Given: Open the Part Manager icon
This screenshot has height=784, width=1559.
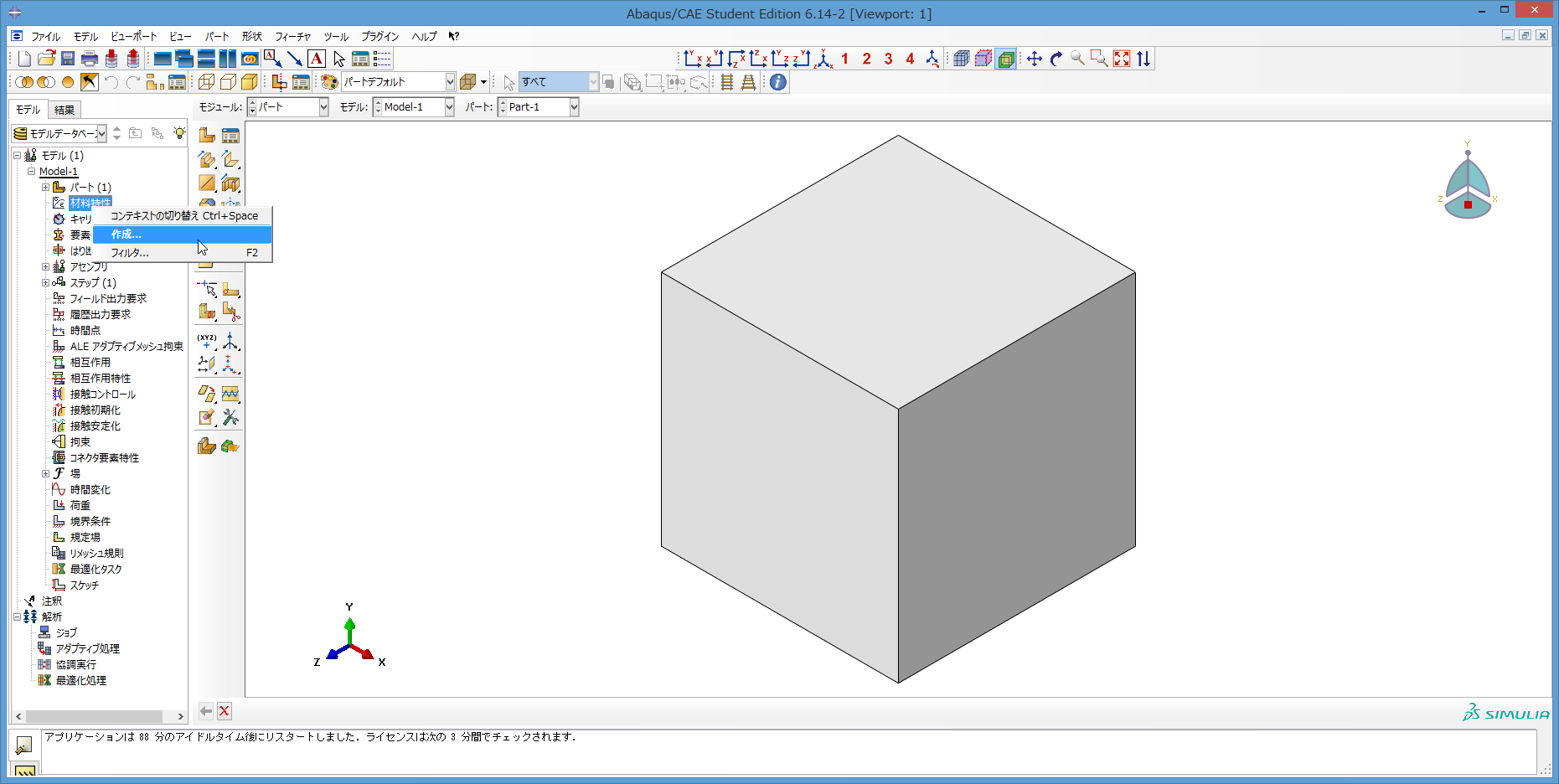Looking at the screenshot, I should point(230,135).
